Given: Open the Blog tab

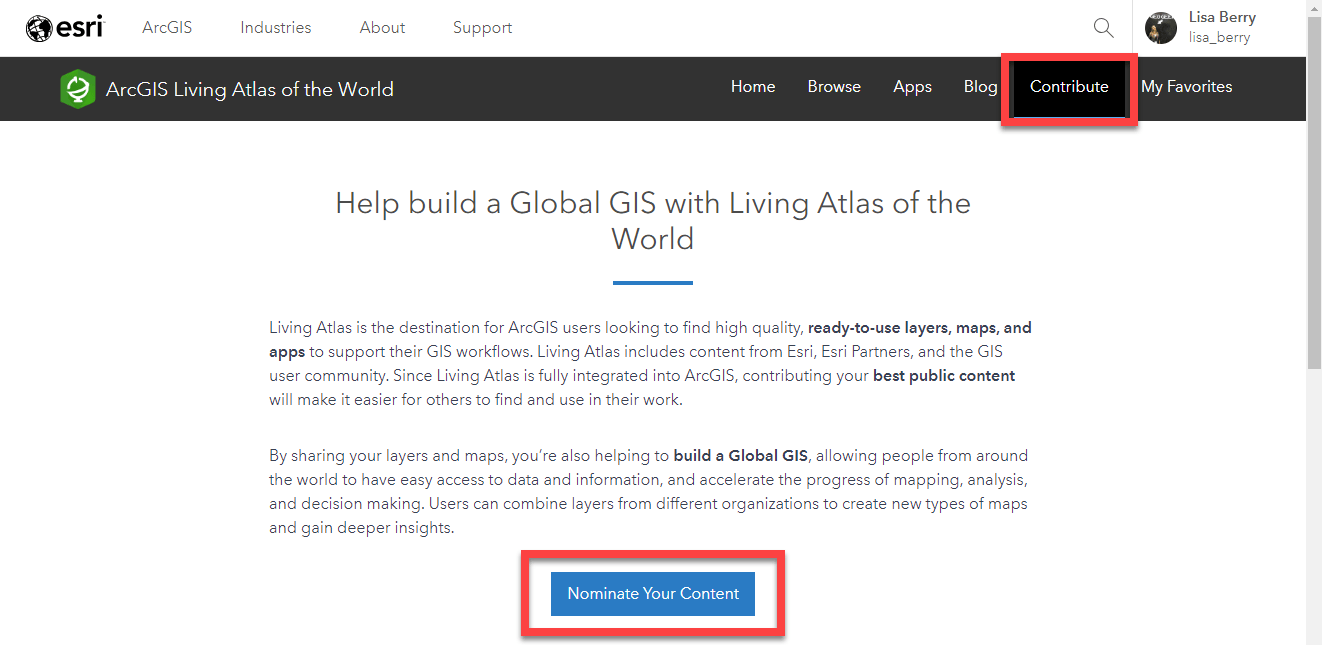Looking at the screenshot, I should click(980, 87).
